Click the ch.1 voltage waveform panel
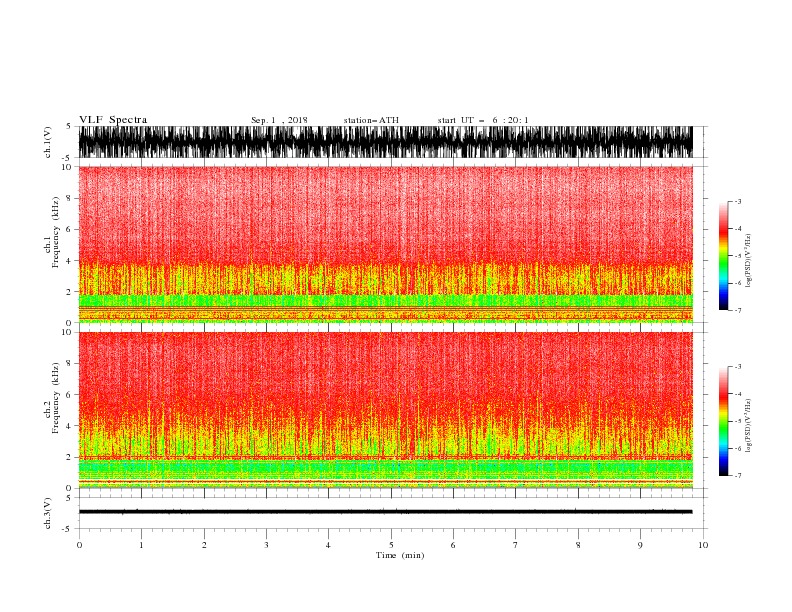Screen dimensions: 792x612 (x=385, y=142)
